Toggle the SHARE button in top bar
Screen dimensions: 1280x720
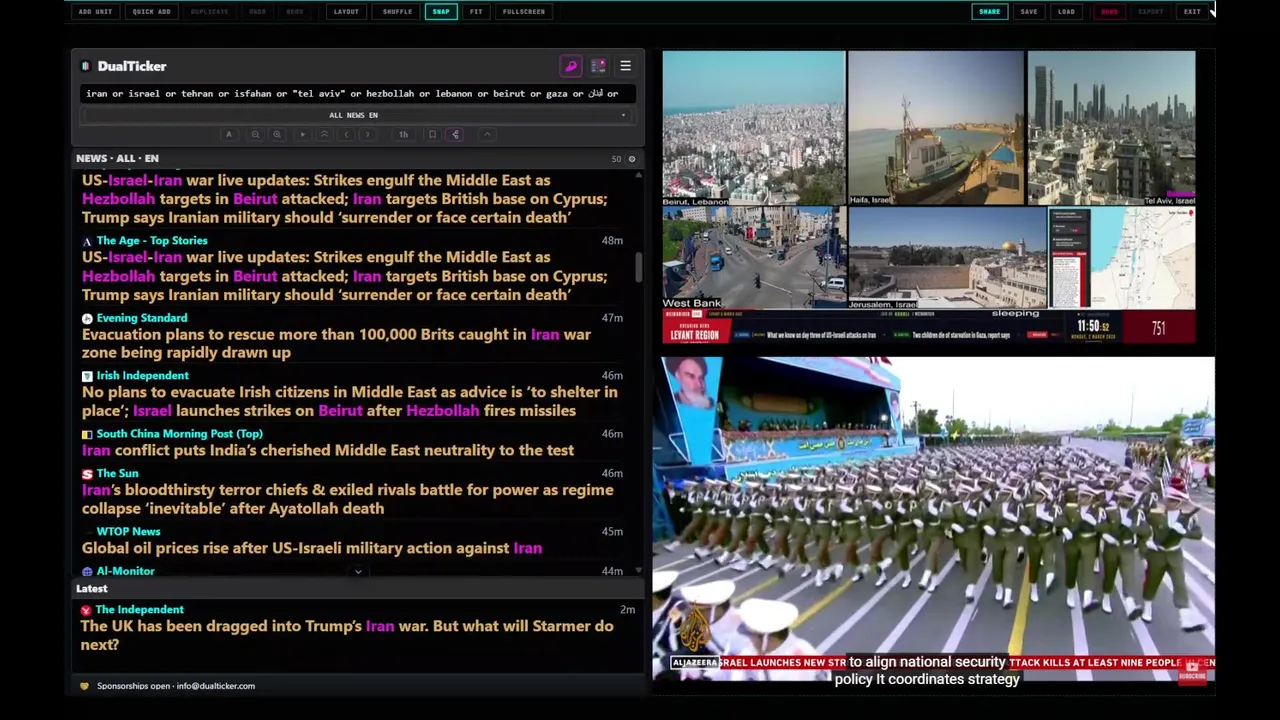pyautogui.click(x=989, y=12)
